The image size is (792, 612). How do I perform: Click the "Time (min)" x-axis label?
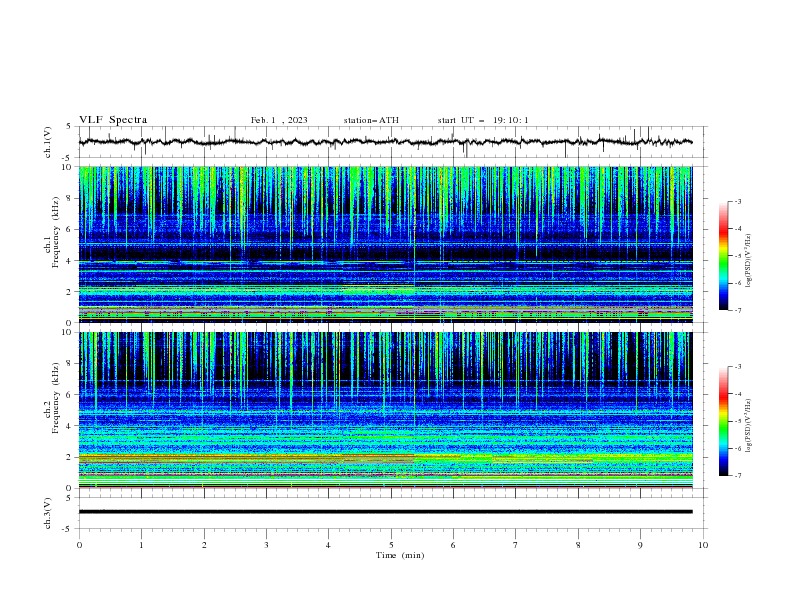(400, 555)
